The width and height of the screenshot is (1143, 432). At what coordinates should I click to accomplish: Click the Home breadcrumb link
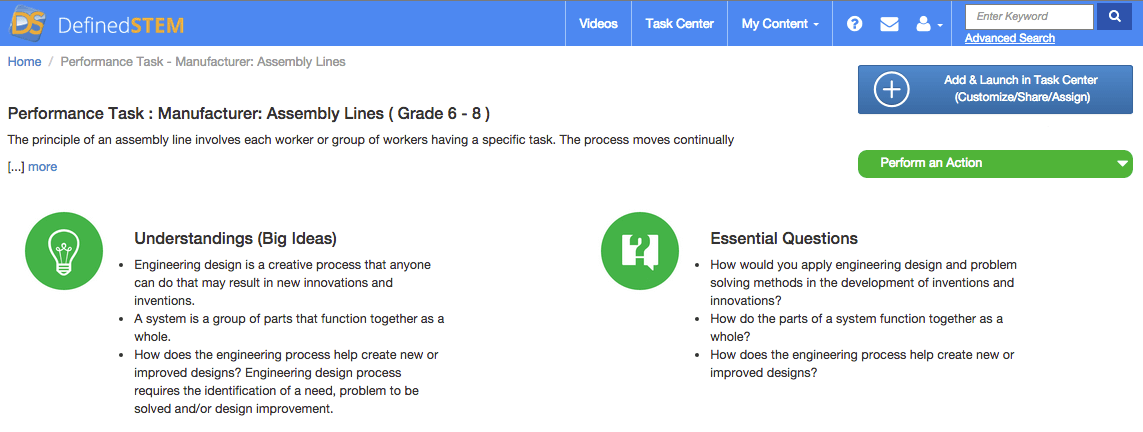[24, 62]
